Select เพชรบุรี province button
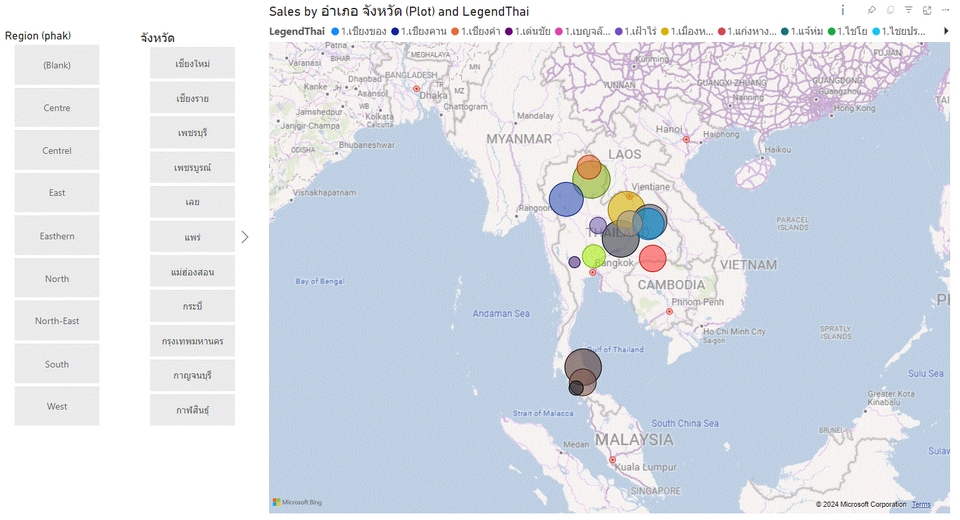Image resolution: width=960 pixels, height=520 pixels. (192, 133)
